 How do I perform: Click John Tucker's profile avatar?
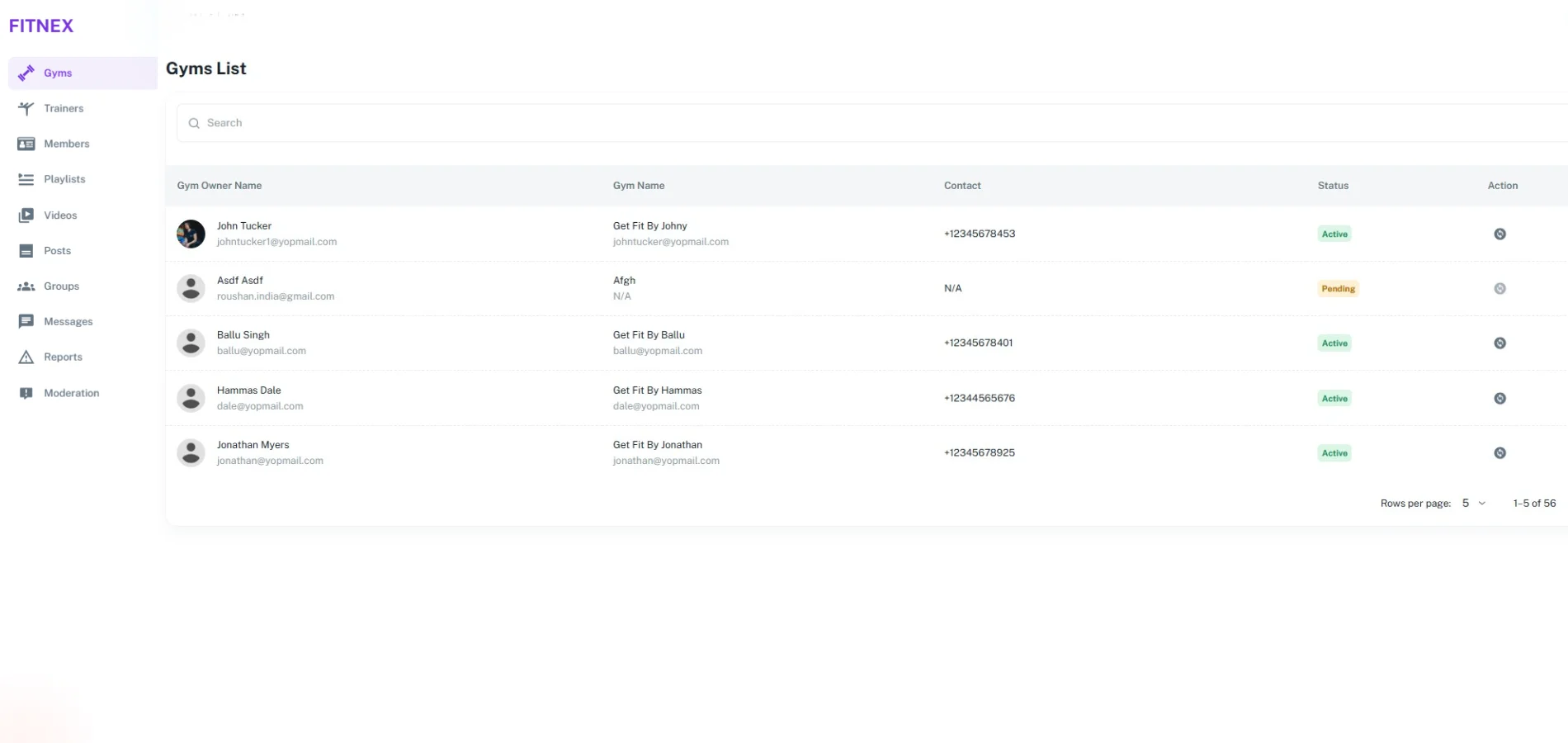pos(191,234)
